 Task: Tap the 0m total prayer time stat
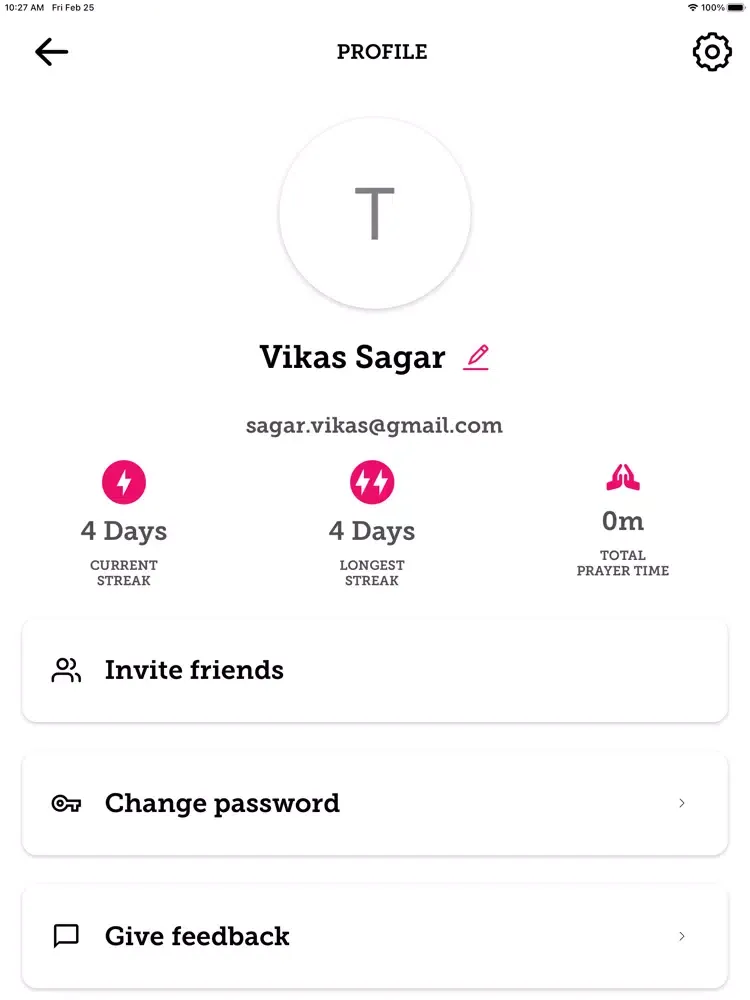click(623, 521)
